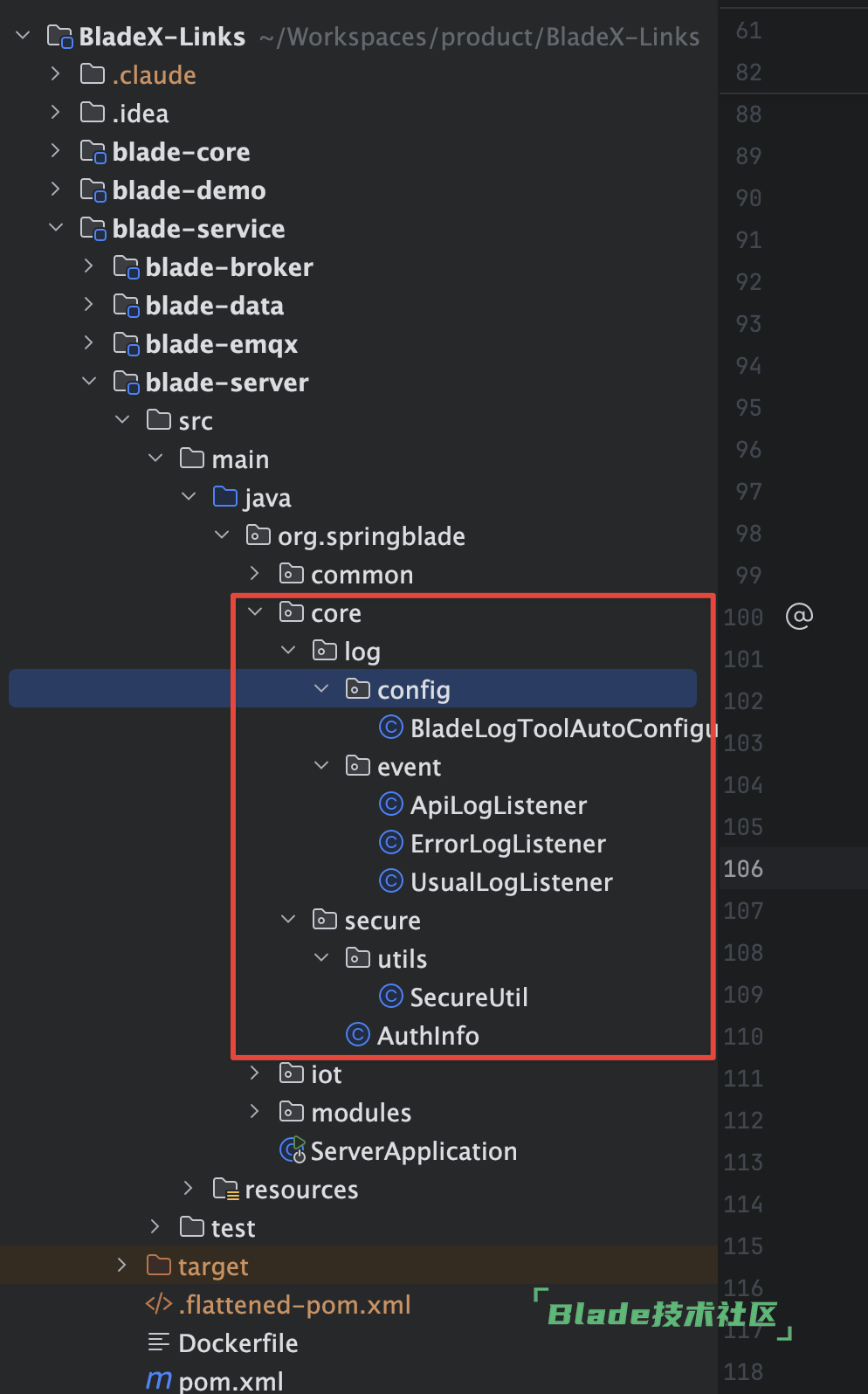The image size is (868, 1394).
Task: Select the ErrorLogListener class
Action: point(507,844)
